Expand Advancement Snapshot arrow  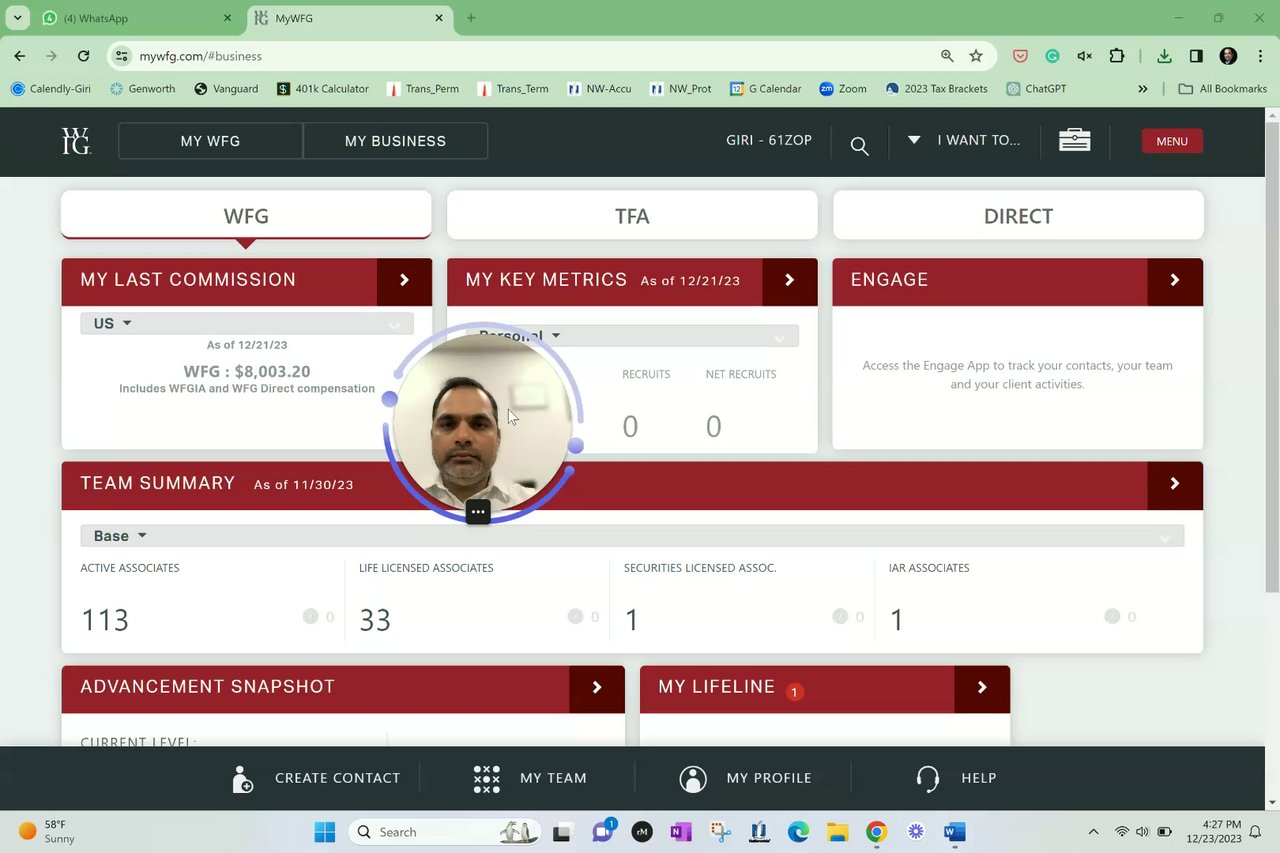click(x=597, y=687)
